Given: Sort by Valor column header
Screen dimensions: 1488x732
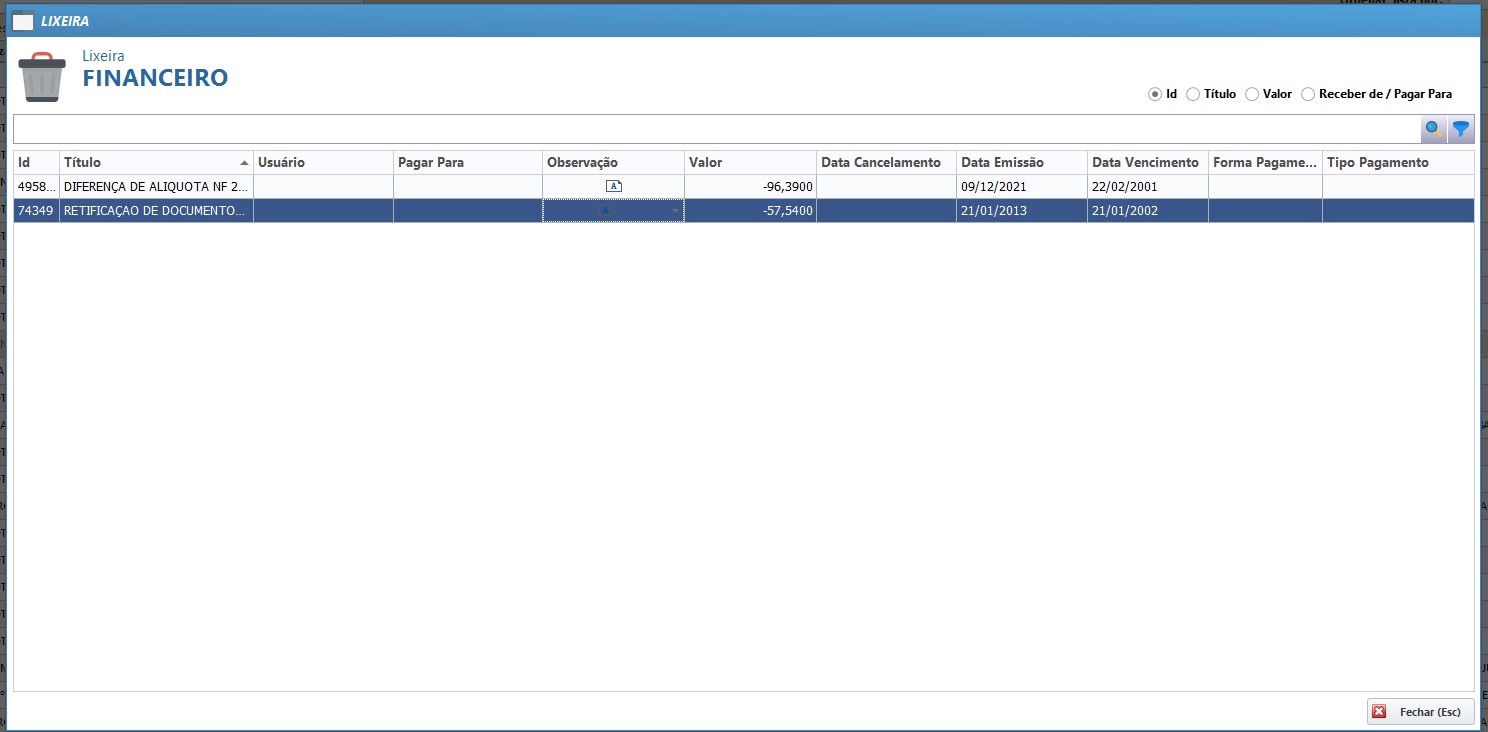Looking at the screenshot, I should click(x=750, y=162).
